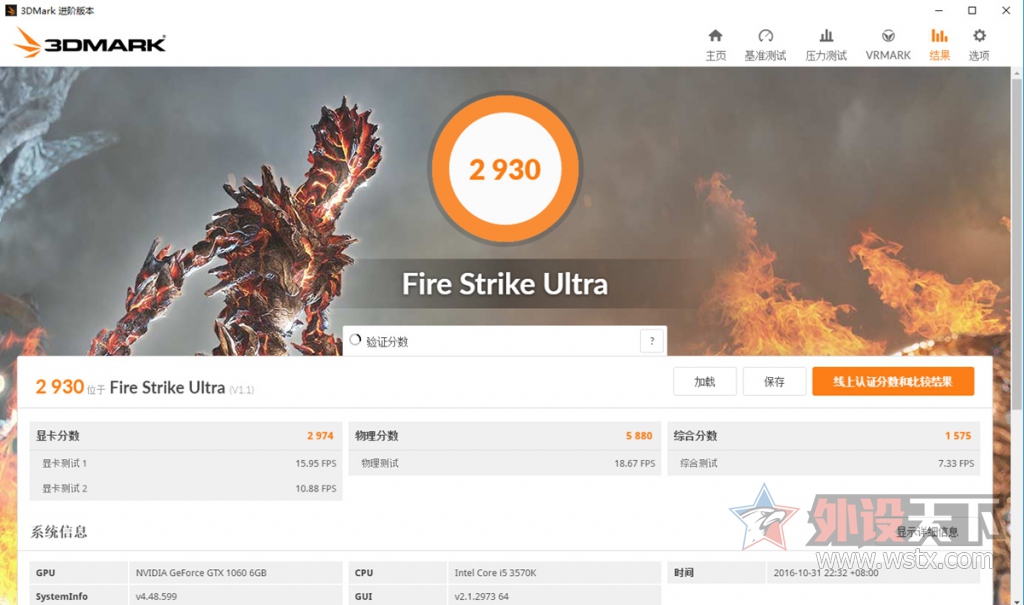Open the VRMARK icon
This screenshot has height=605, width=1024.
(888, 36)
